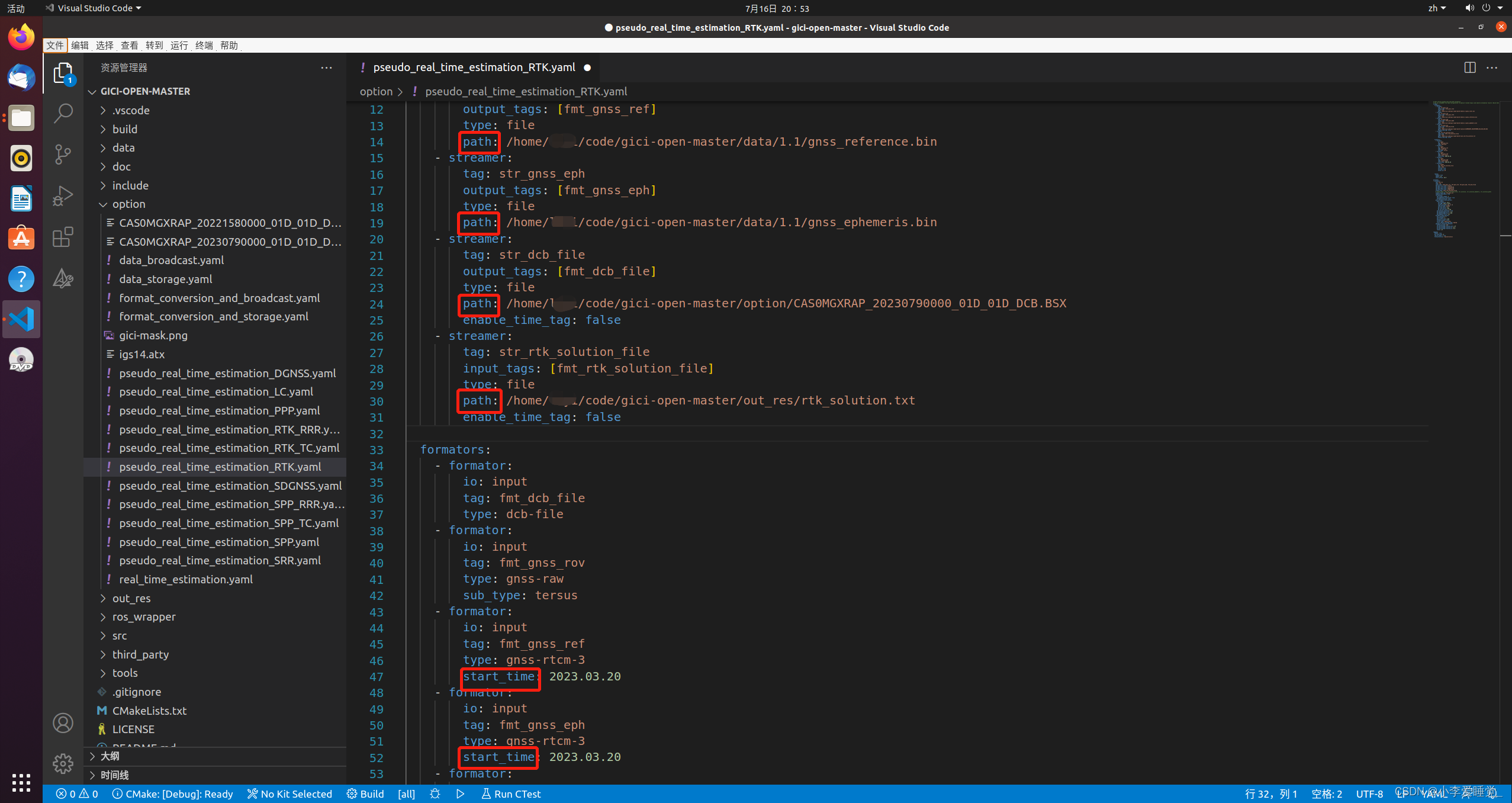The image size is (1512, 803).
Task: Select the pseudo_real_time_estimation_RTK.yaml tab
Action: (474, 67)
